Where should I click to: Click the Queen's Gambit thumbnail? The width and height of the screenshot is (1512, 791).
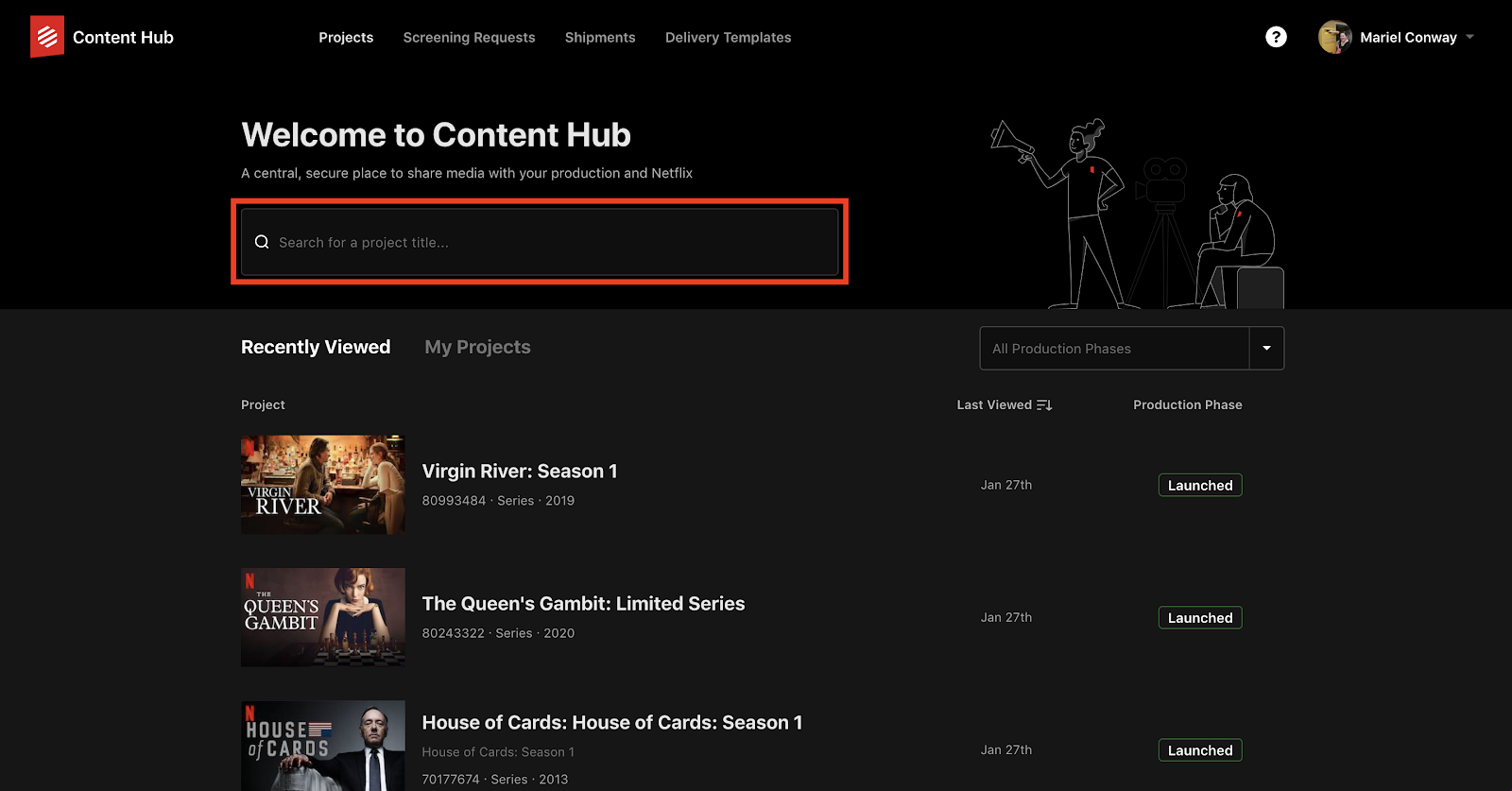pos(323,617)
